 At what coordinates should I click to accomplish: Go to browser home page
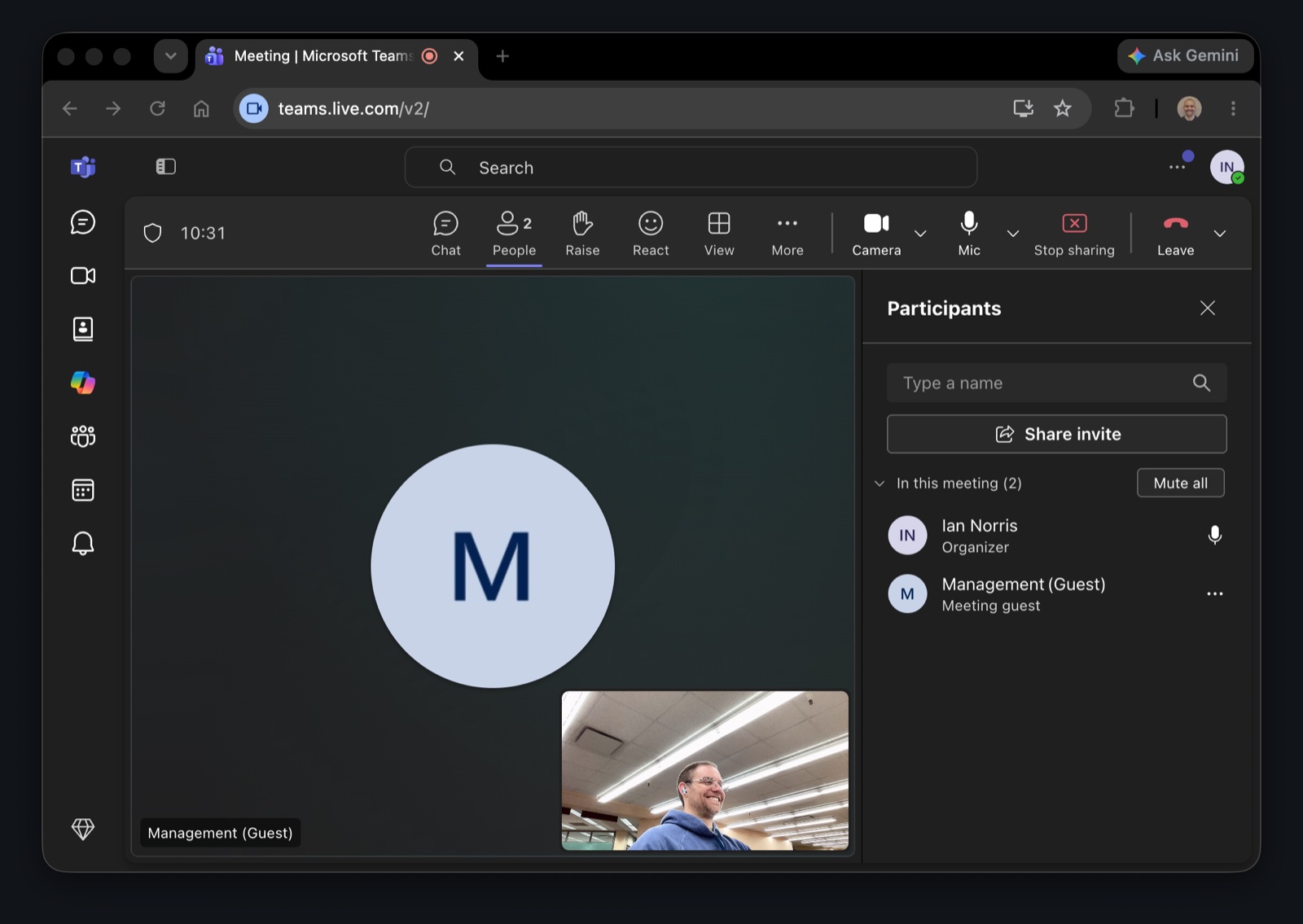coord(201,108)
